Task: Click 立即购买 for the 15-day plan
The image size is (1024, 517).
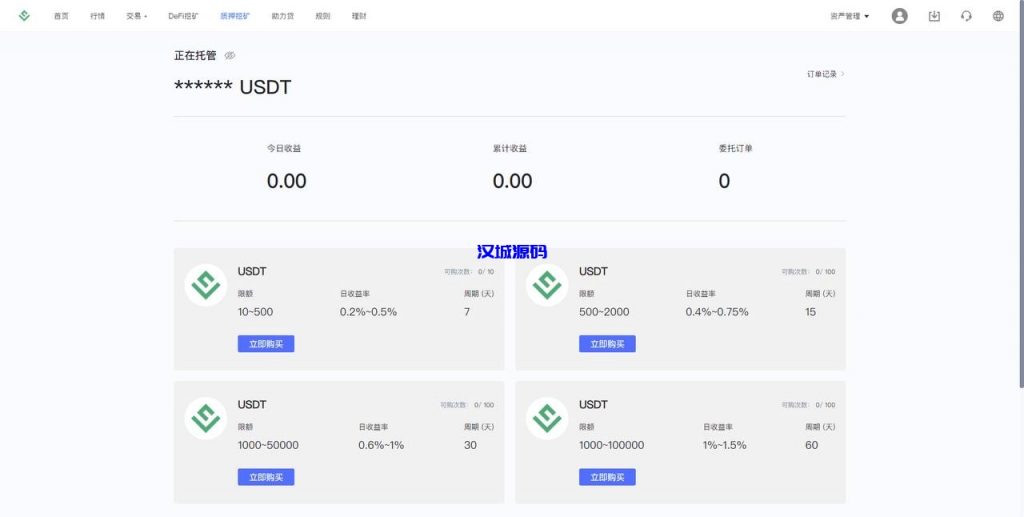Action: pos(607,344)
